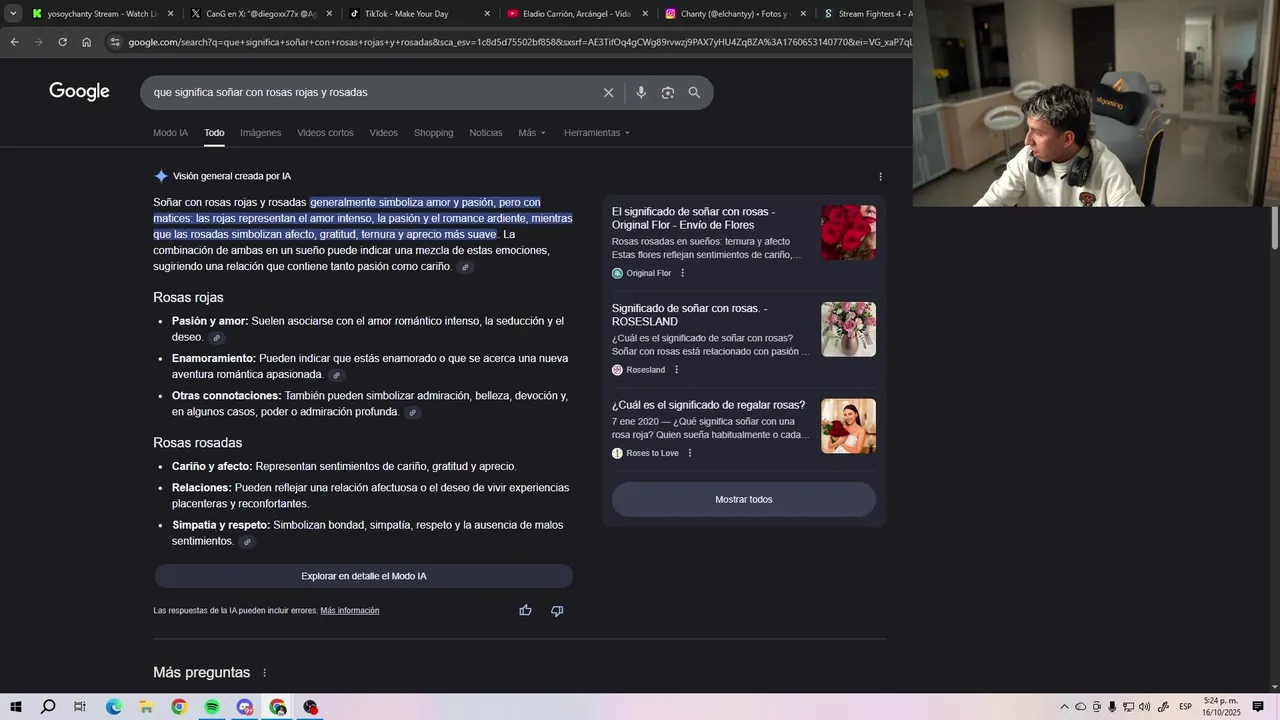The image size is (1280, 720).
Task: Close the CanG en X browser tab
Action: (x=329, y=14)
